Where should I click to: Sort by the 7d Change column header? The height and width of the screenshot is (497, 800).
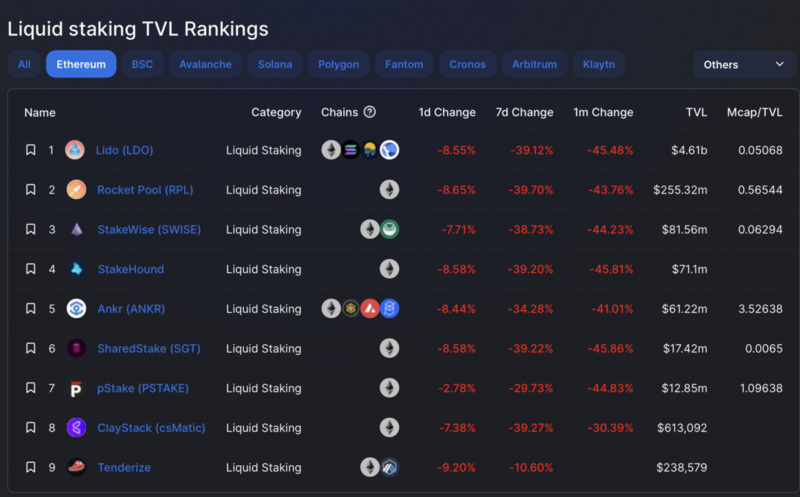(x=524, y=112)
